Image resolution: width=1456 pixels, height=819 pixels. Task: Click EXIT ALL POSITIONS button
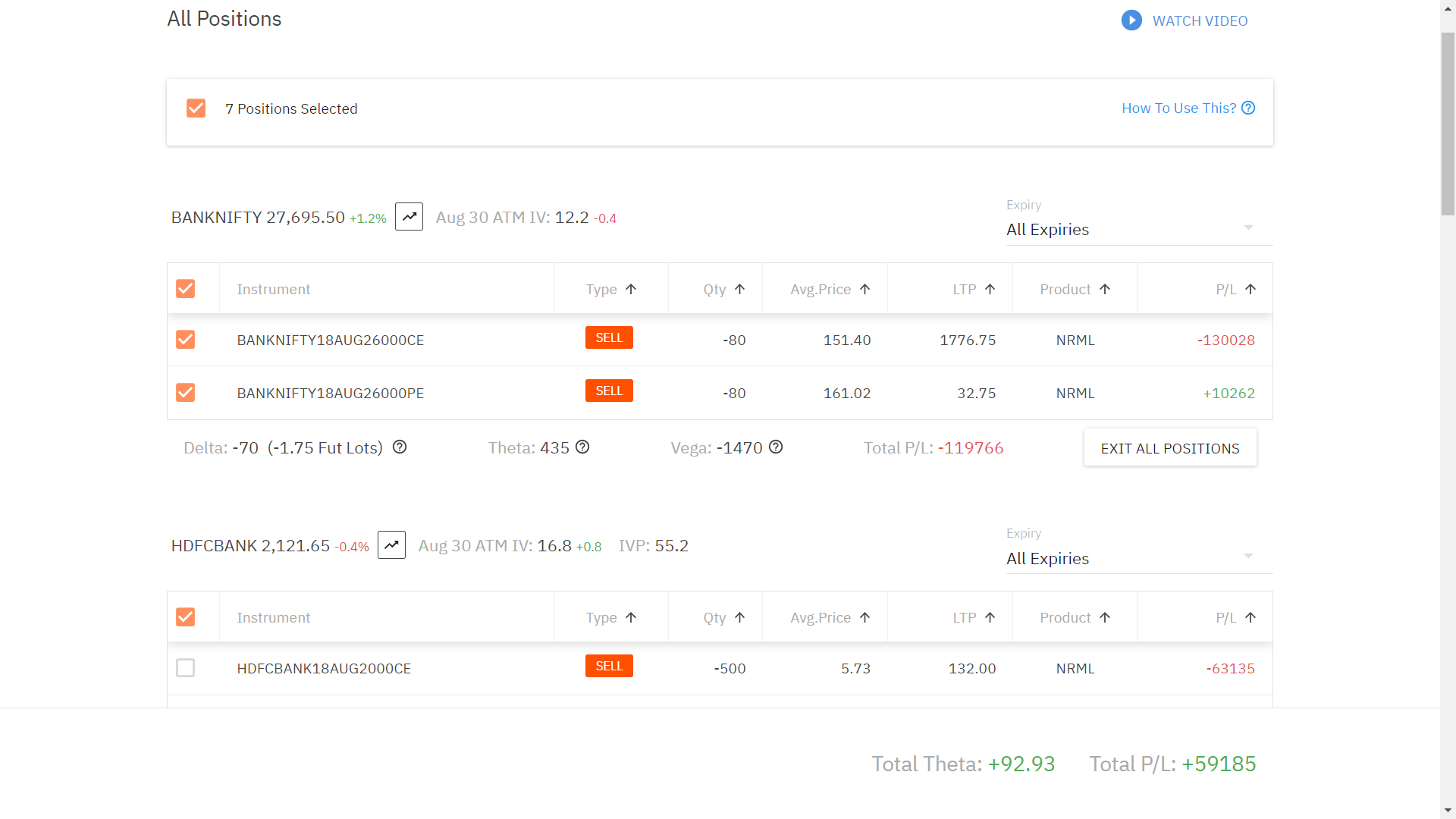[x=1170, y=448]
